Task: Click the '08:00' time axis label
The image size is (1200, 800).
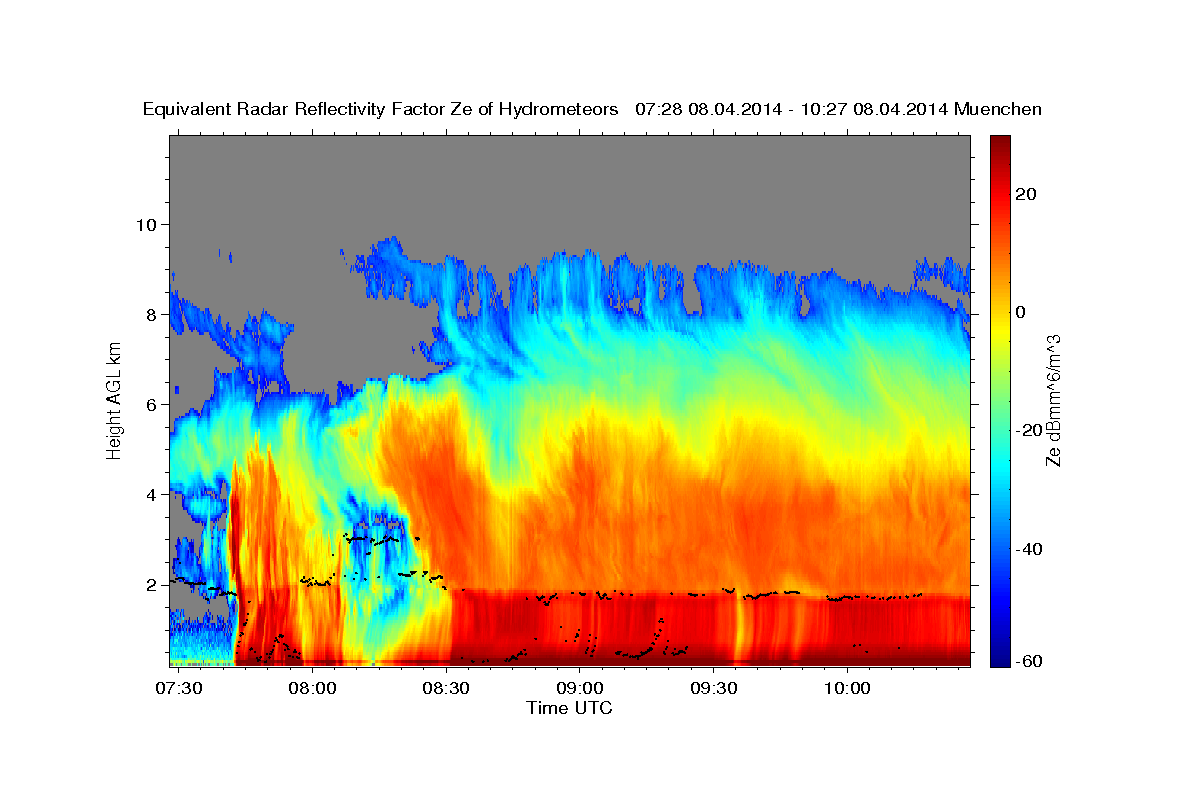Action: point(313,689)
